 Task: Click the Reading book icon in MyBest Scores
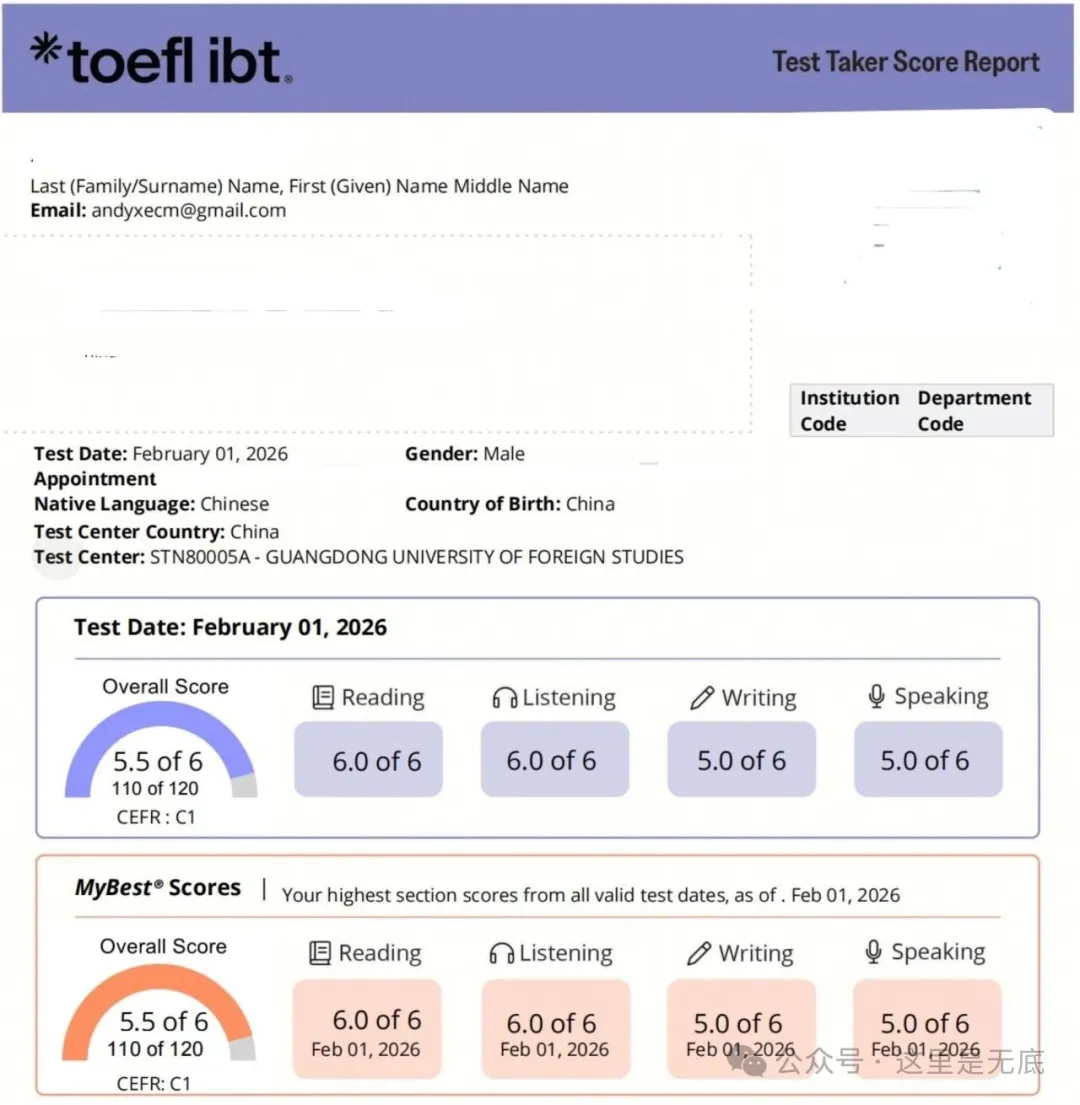click(x=320, y=953)
